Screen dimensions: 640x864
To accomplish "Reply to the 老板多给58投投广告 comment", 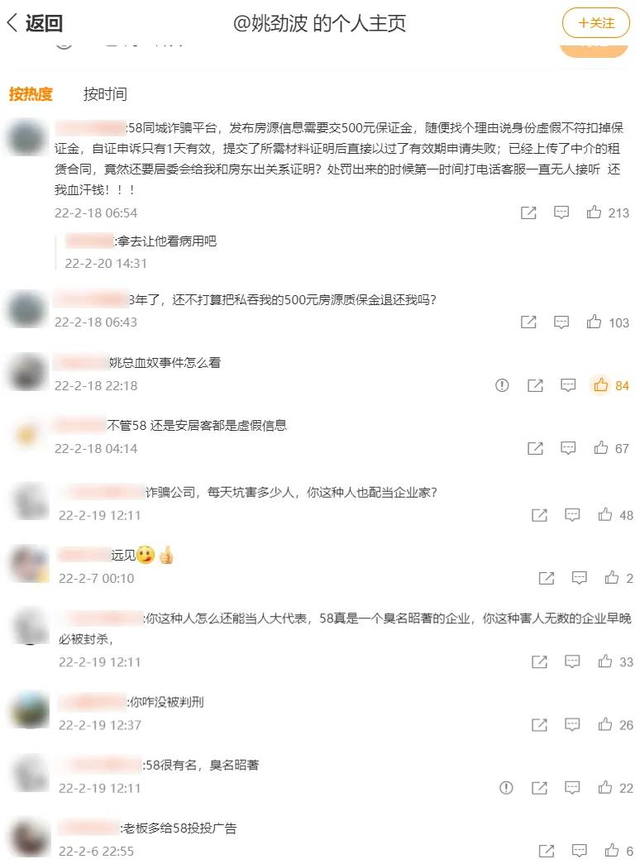I will coord(579,850).
